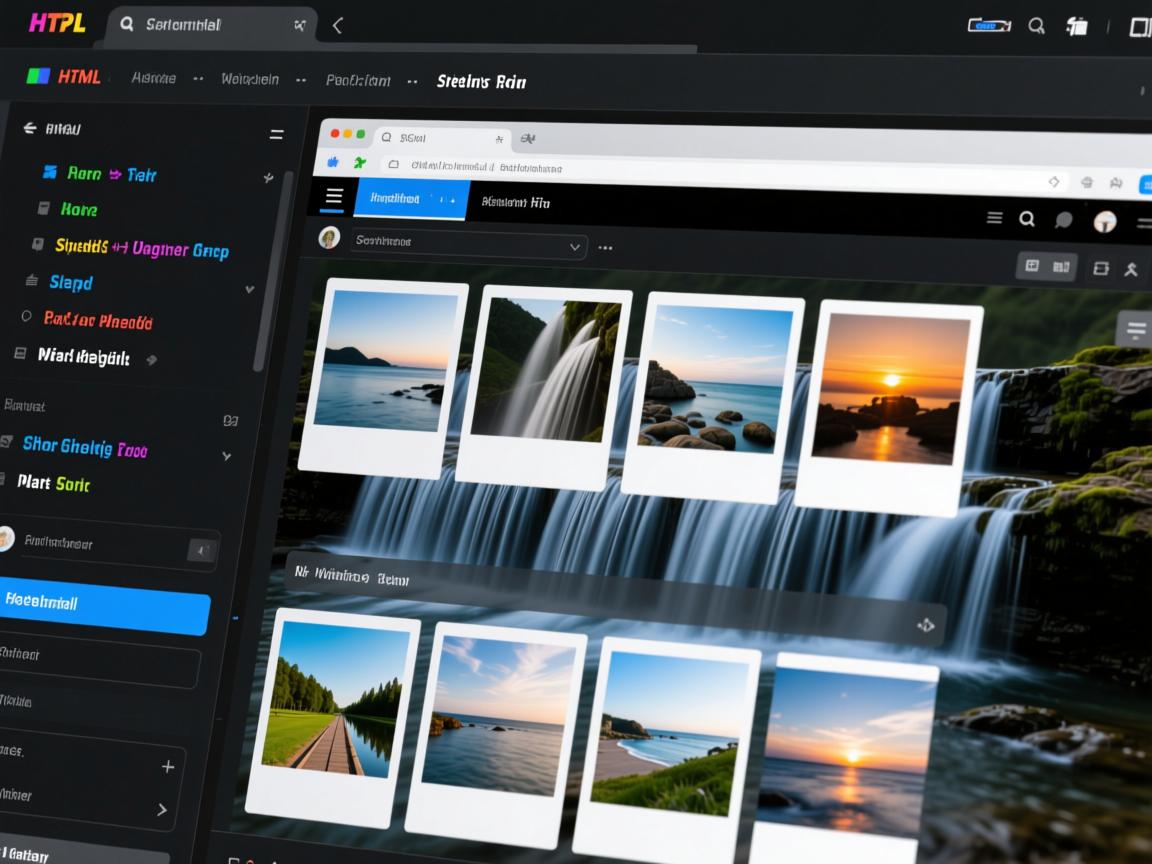Click the green puzzle extension icon

point(360,163)
